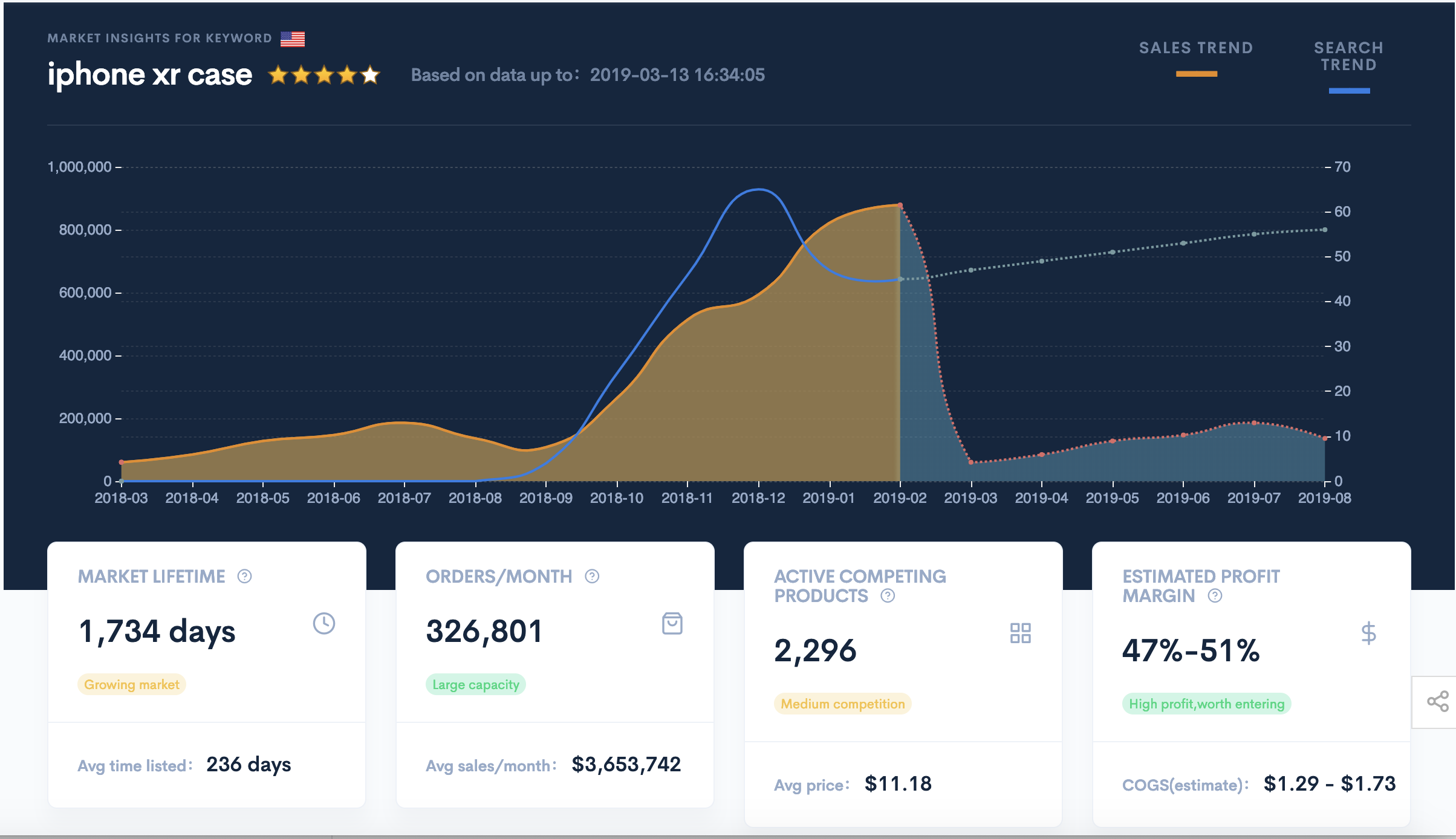Click the data timestamp 2019-03-13 16:34:05
1456x839 pixels.
point(677,75)
